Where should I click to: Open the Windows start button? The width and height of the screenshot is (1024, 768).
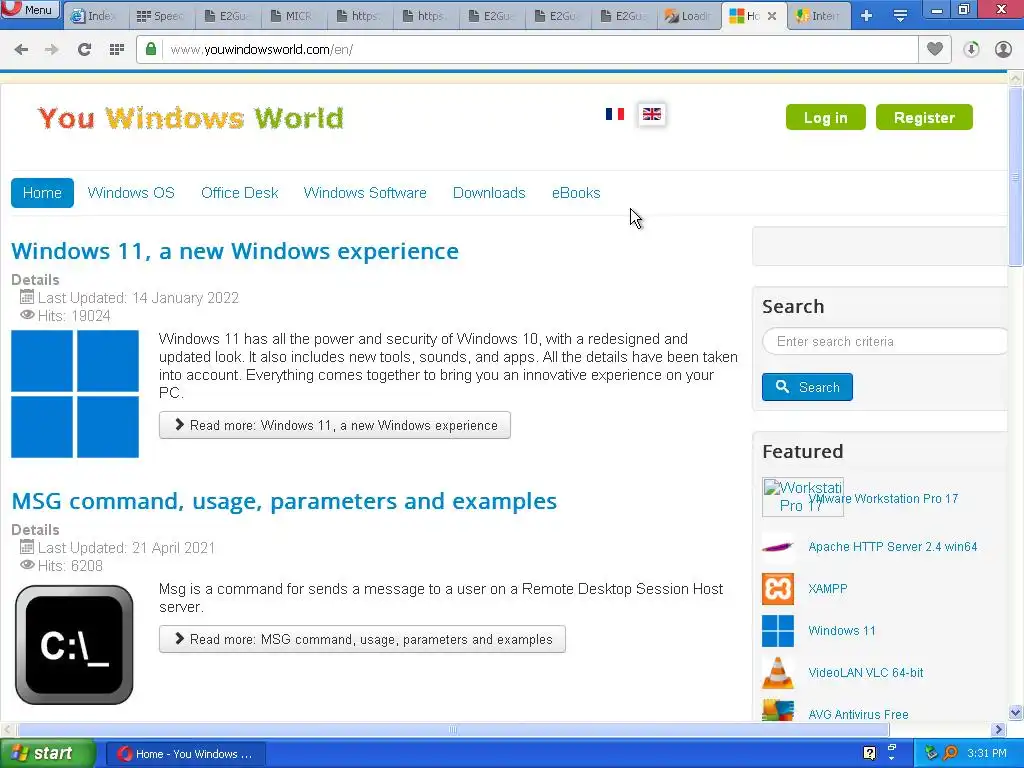pyautogui.click(x=47, y=754)
